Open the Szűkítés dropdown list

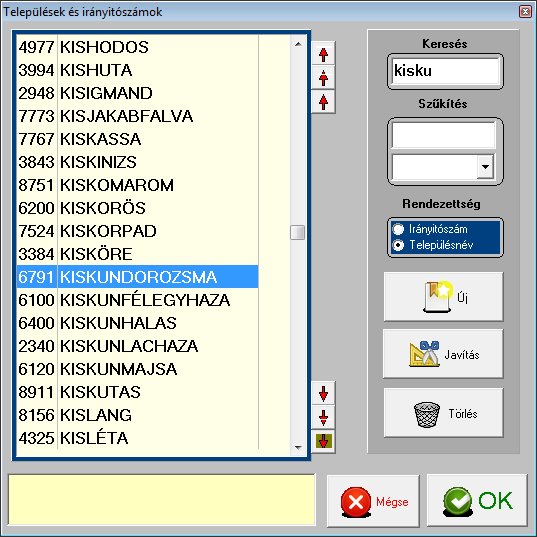(485, 167)
